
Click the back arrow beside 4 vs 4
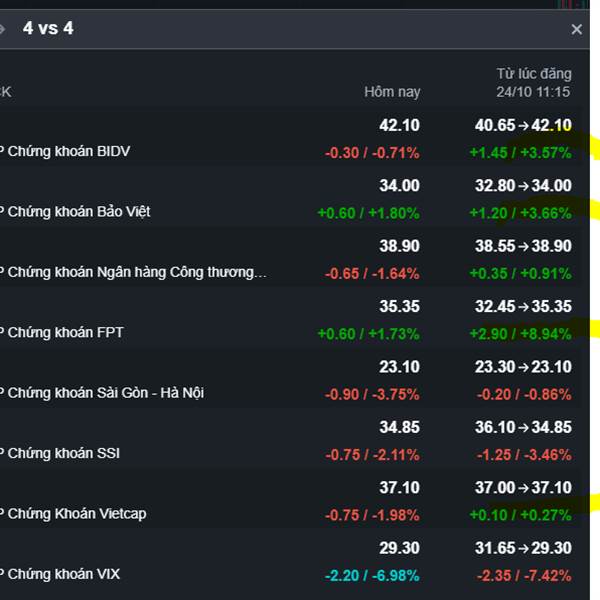coord(3,28)
